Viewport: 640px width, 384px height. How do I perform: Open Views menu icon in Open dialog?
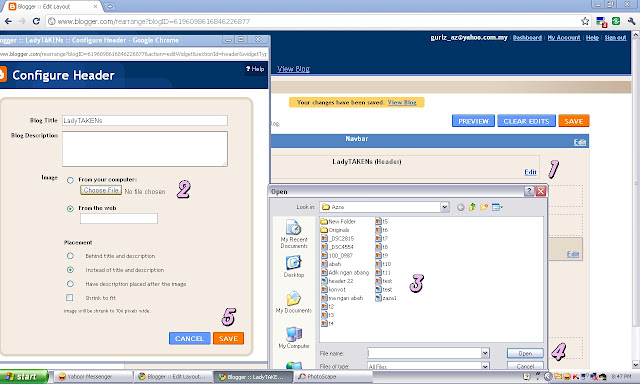[497, 207]
